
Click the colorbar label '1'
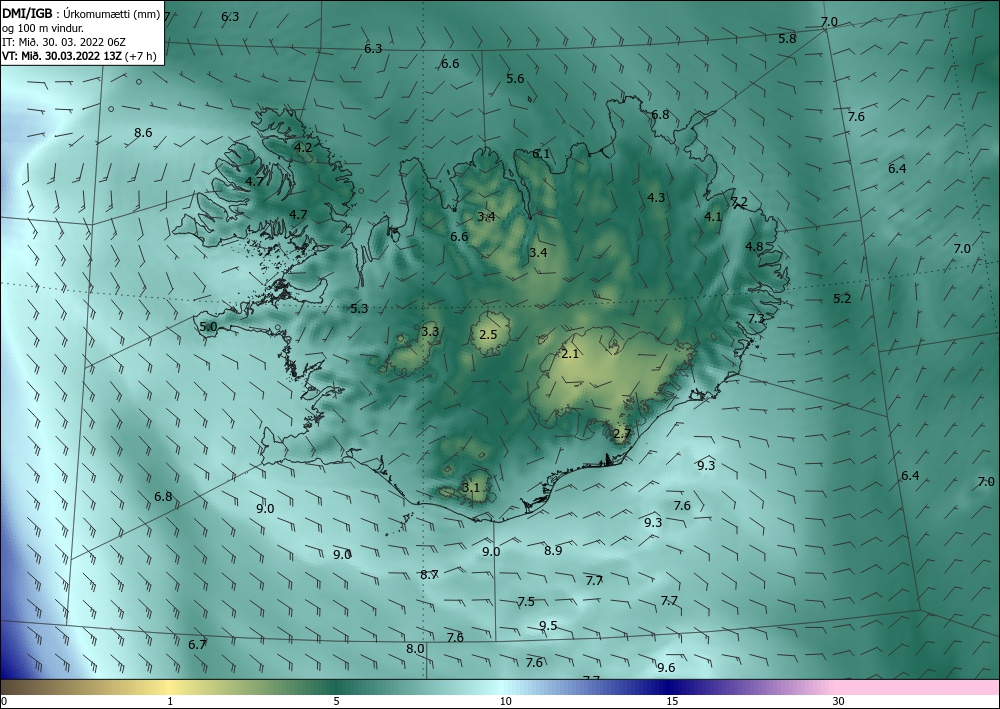pyautogui.click(x=170, y=701)
